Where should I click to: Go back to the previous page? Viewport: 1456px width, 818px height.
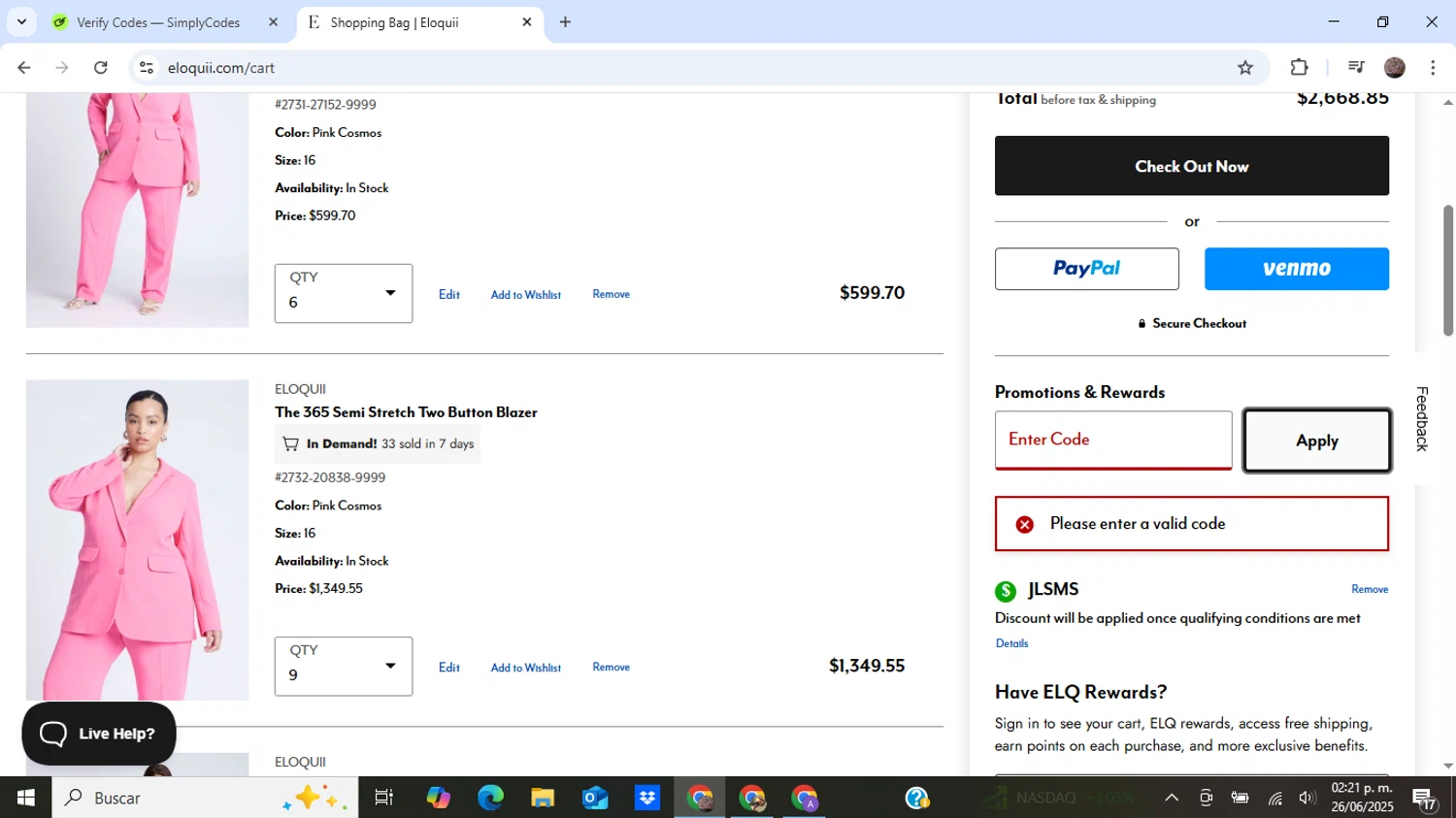click(x=24, y=67)
